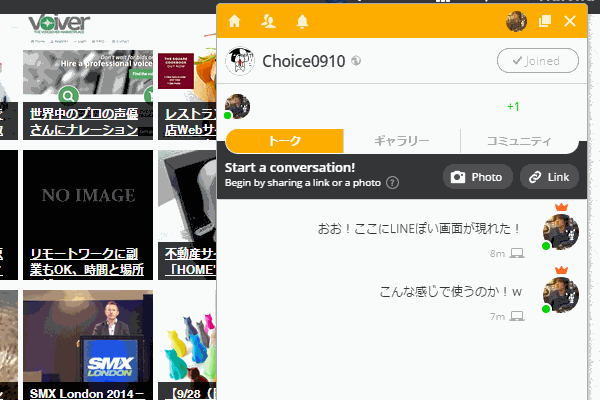600x400 pixels.
Task: Open the friends icon in orange header
Action: [268, 21]
